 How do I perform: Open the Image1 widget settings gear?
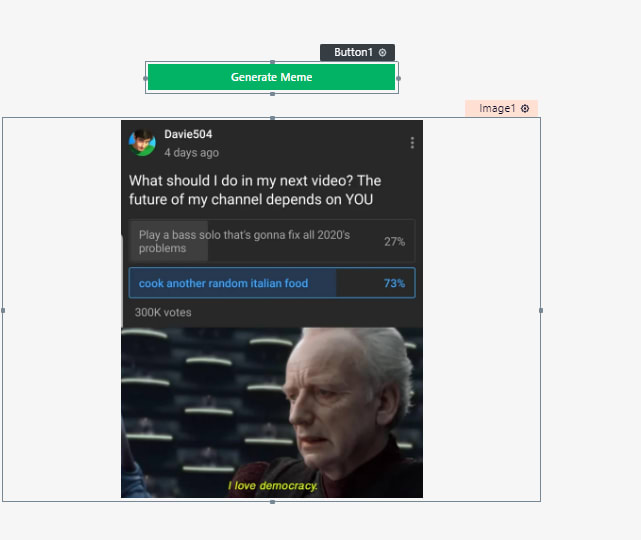[x=525, y=108]
